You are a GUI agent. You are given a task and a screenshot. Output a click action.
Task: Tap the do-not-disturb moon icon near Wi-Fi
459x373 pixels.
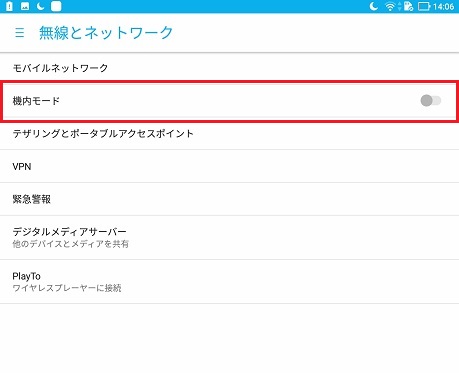374,6
